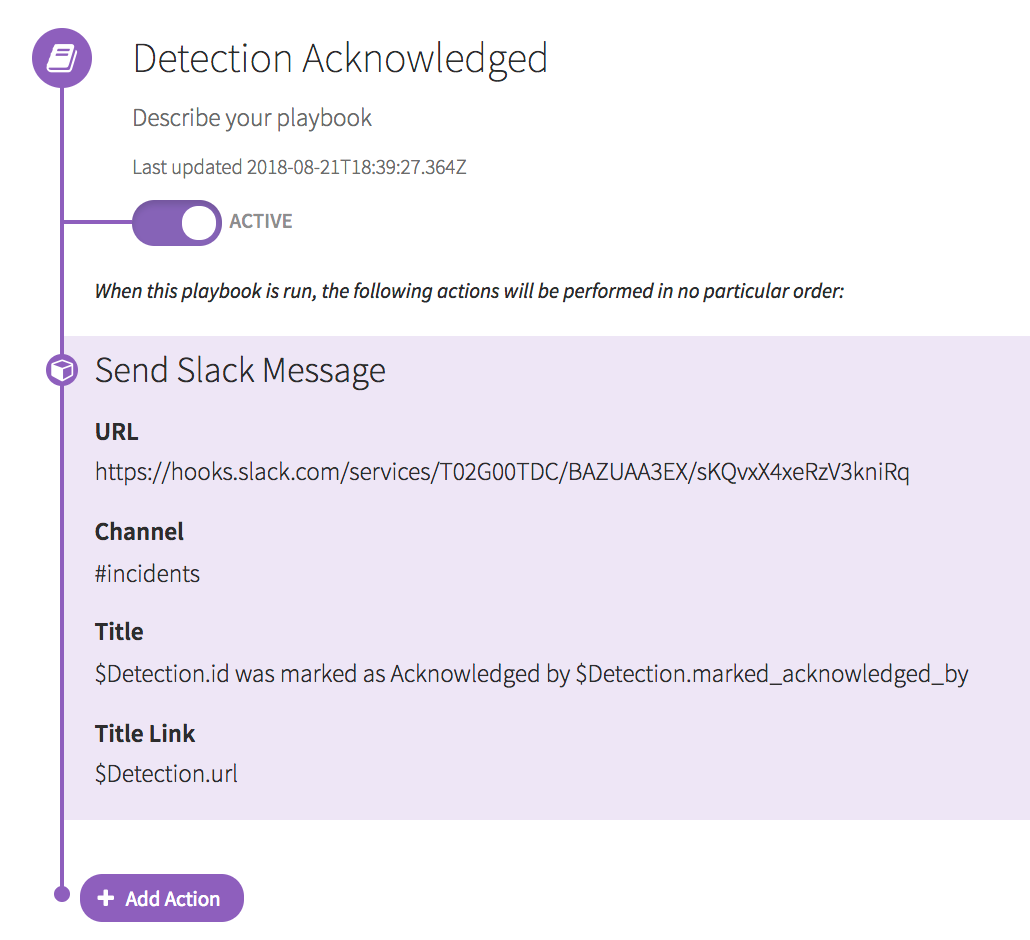Screen dimensions: 1030x940
Task: Click the $Detection.url Title Link value
Action: pos(166,774)
